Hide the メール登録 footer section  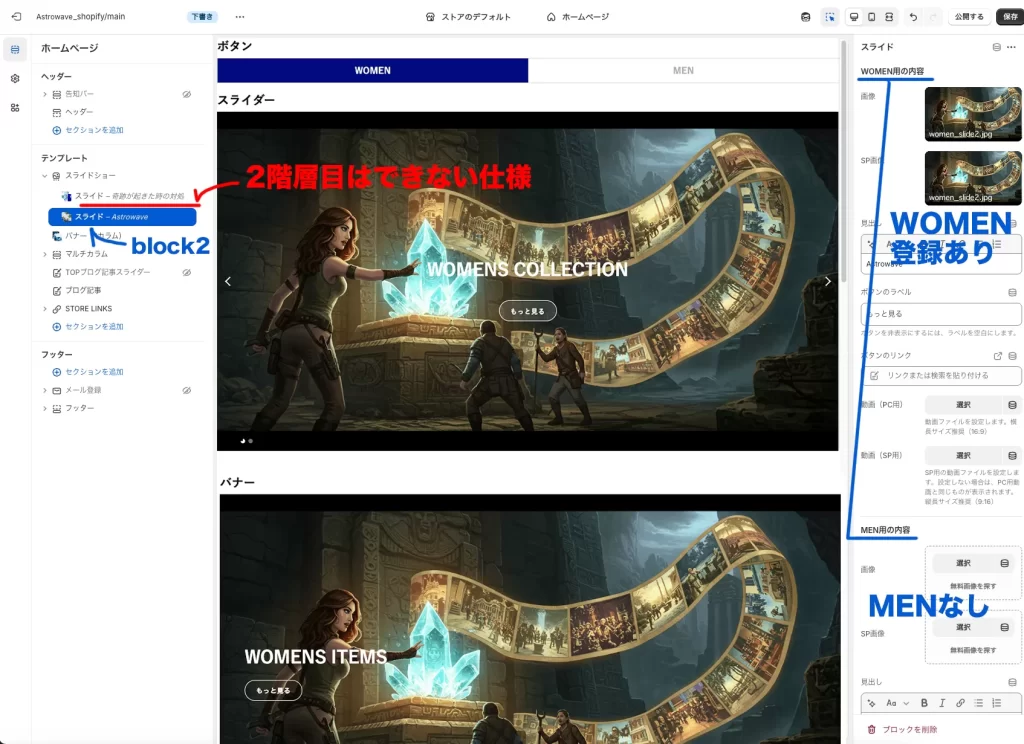point(186,390)
